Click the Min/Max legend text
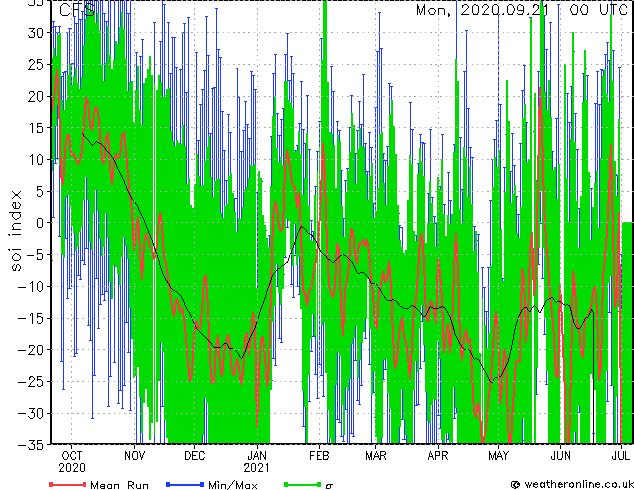Viewport: 634px width, 490px height. [x=233, y=485]
